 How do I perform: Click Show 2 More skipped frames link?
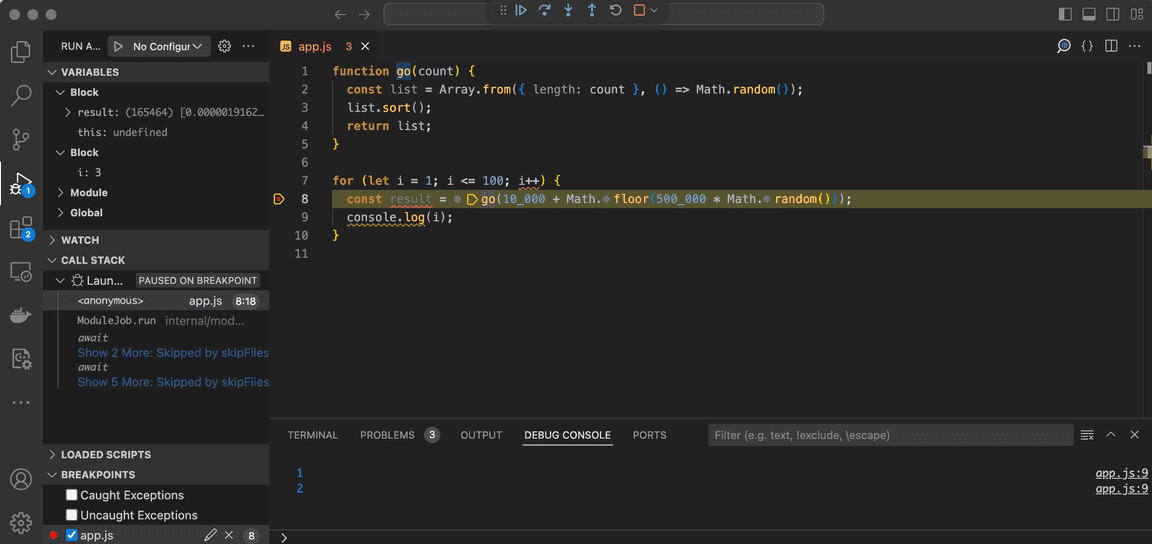[x=173, y=352]
